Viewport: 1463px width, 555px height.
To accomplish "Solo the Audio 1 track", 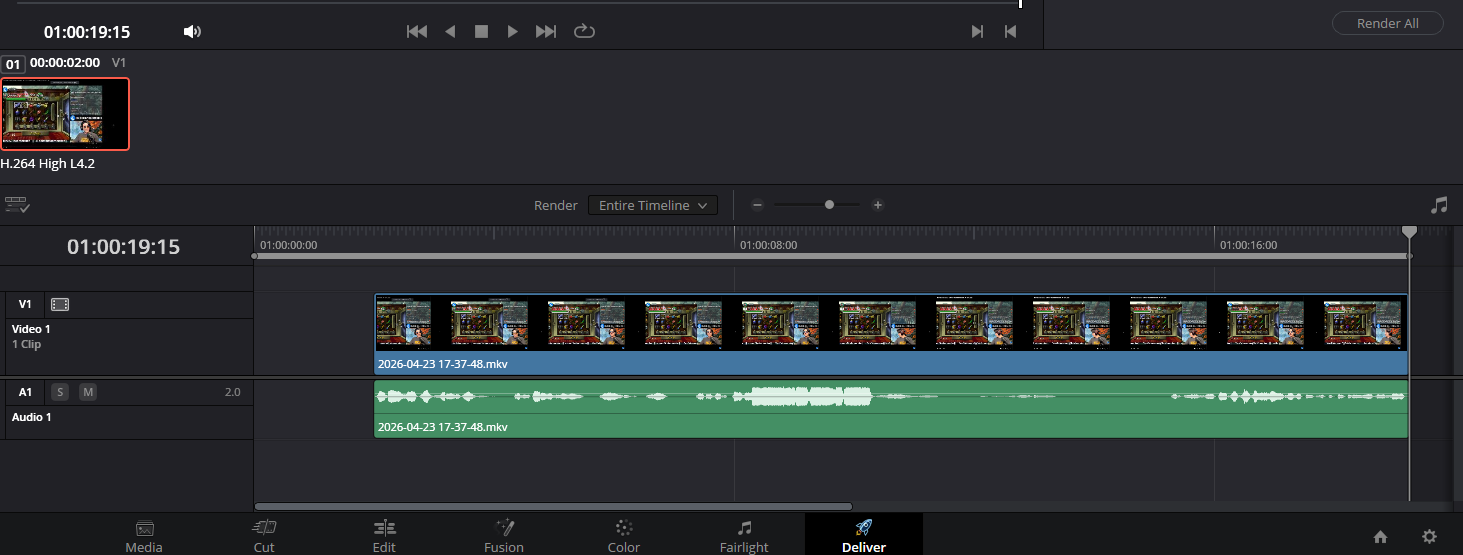I will (x=60, y=392).
